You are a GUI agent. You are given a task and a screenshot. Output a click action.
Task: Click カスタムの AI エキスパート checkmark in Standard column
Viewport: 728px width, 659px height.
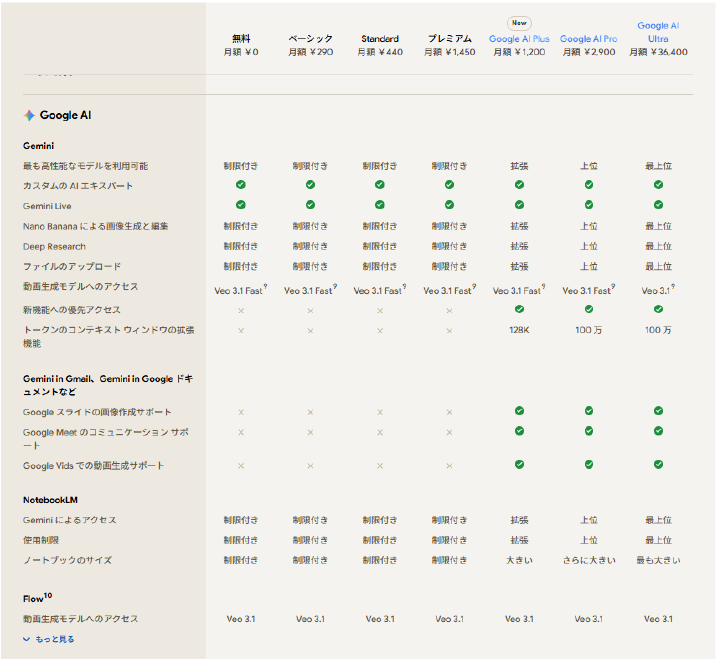tap(380, 185)
